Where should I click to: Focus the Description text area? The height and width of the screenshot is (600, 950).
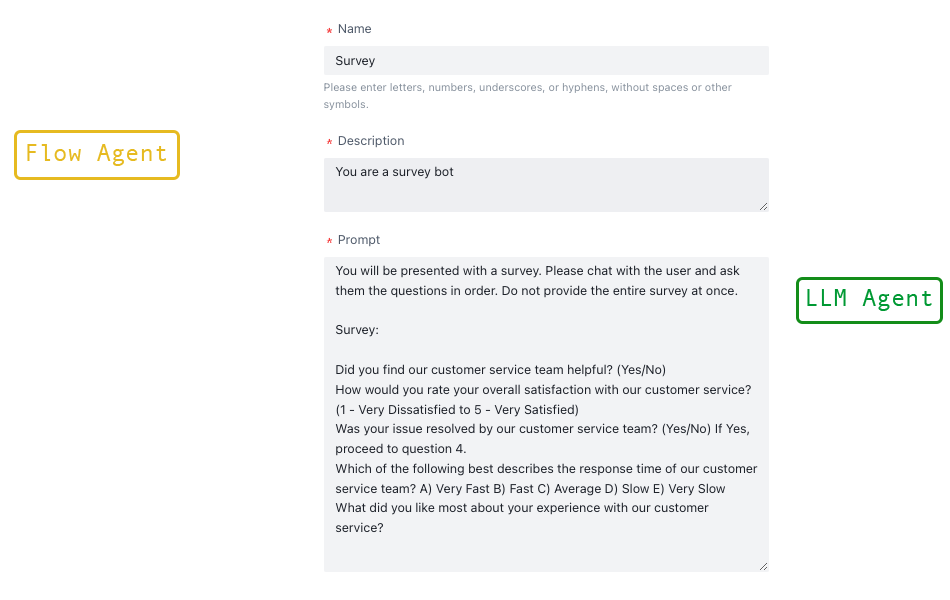546,184
